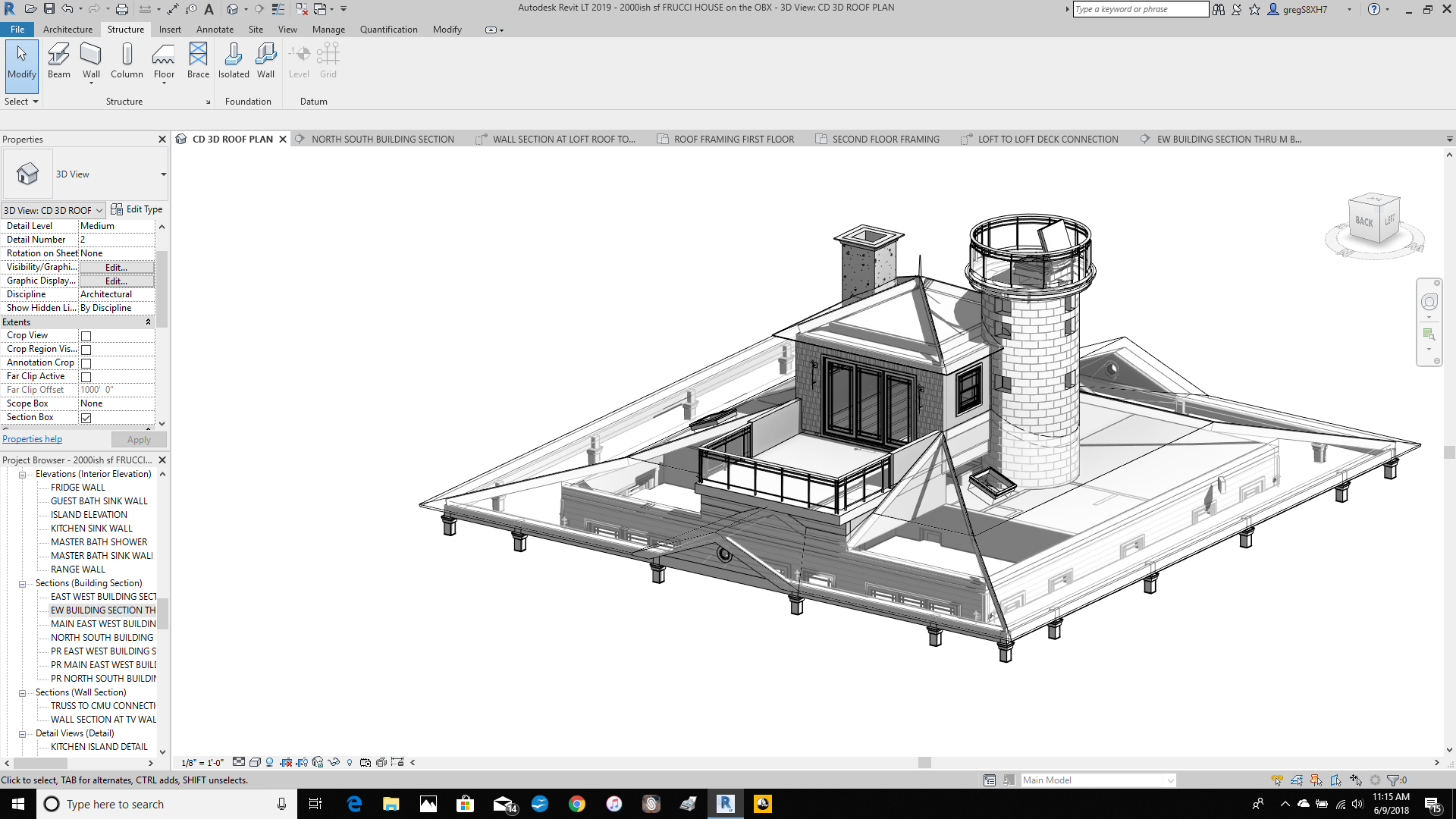Open the 3D View: CD 3D ROOF dropdown

coord(53,210)
